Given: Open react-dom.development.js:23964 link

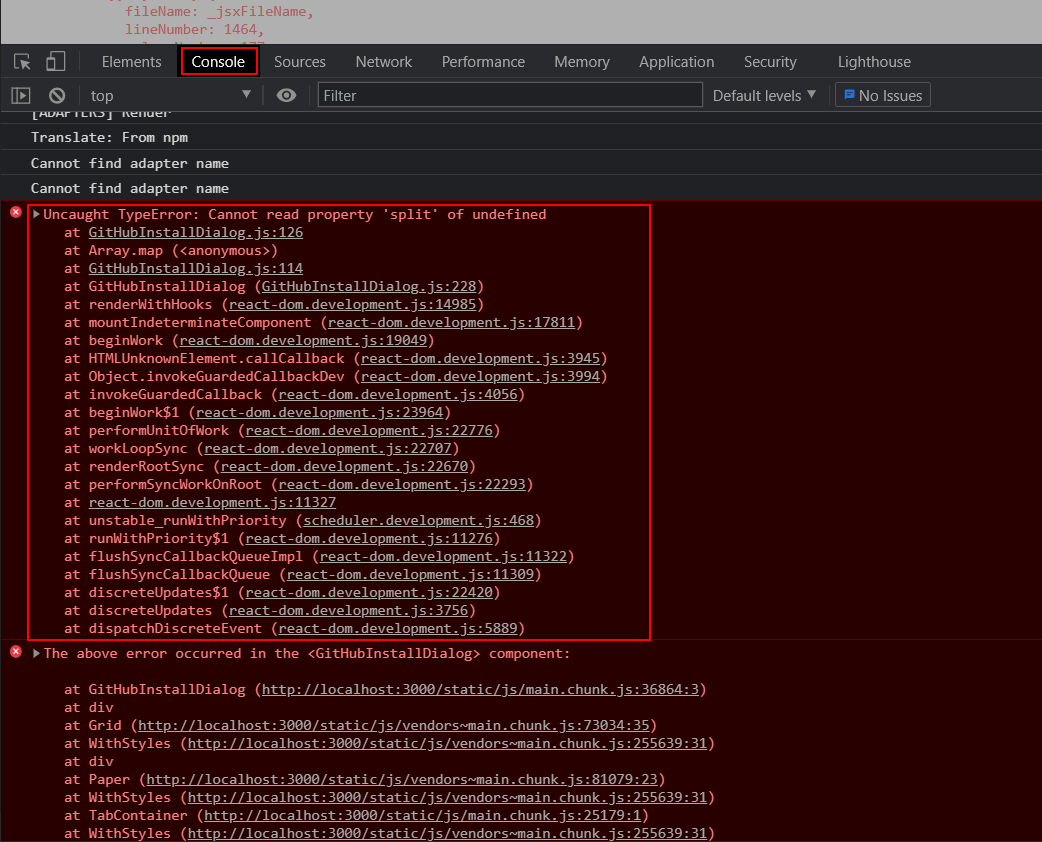Looking at the screenshot, I should 320,412.
